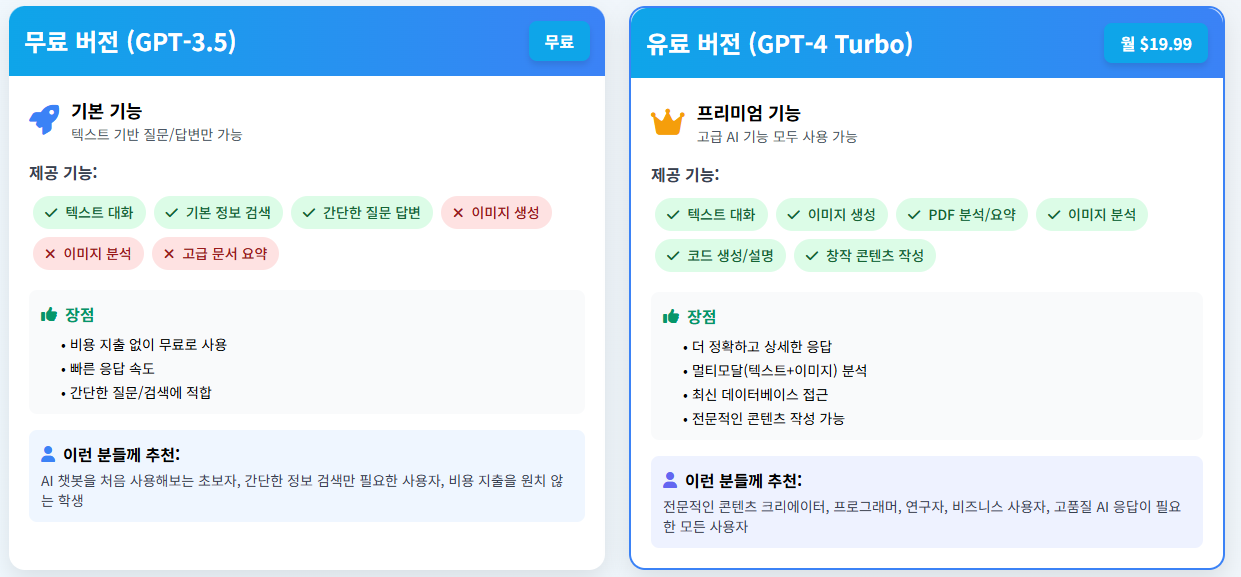This screenshot has width=1241, height=577.
Task: Click the 무료 badge button
Action: (559, 42)
